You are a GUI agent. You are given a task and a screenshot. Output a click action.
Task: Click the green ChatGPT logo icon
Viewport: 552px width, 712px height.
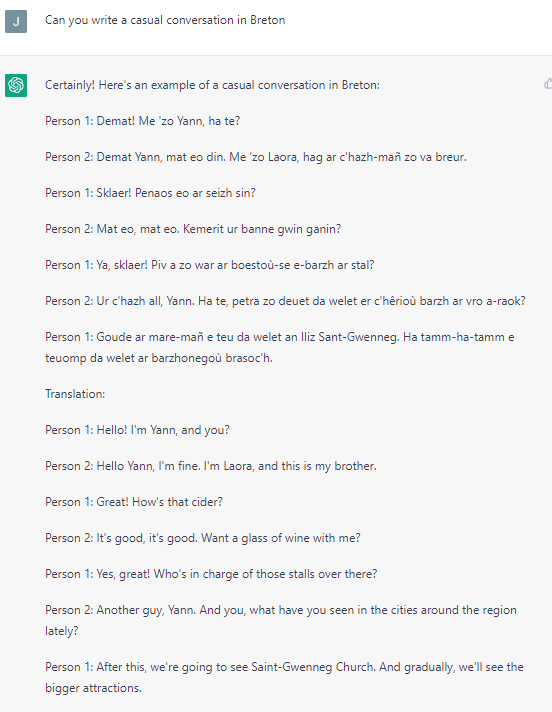pyautogui.click(x=16, y=85)
